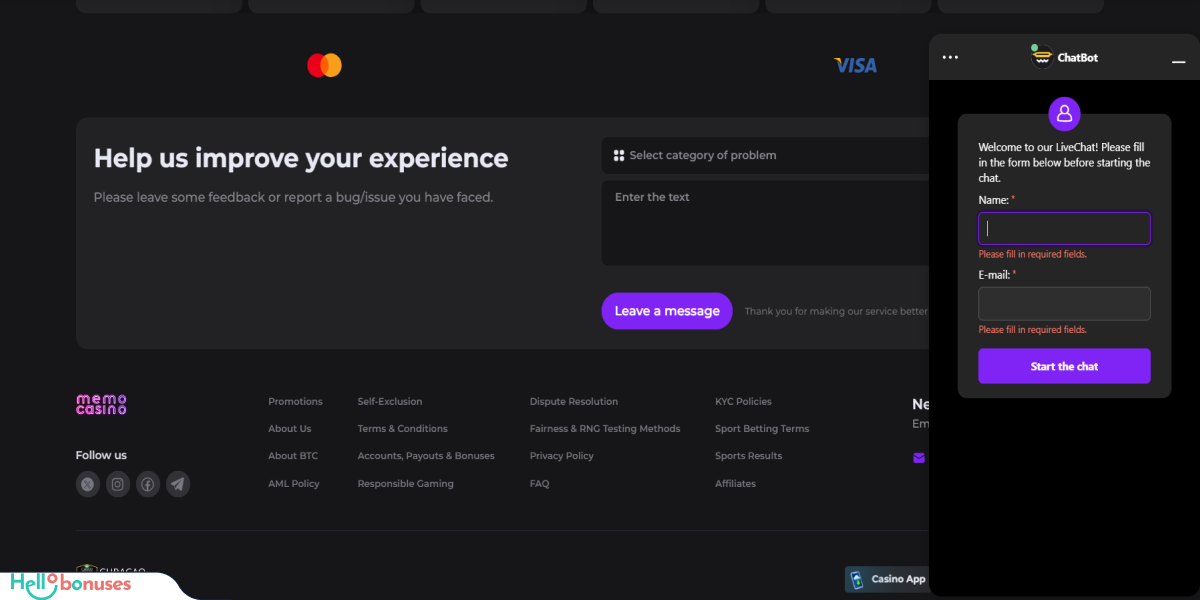This screenshot has height=600, width=1200.
Task: Click required-fields error under E-mail field
Action: point(1032,329)
